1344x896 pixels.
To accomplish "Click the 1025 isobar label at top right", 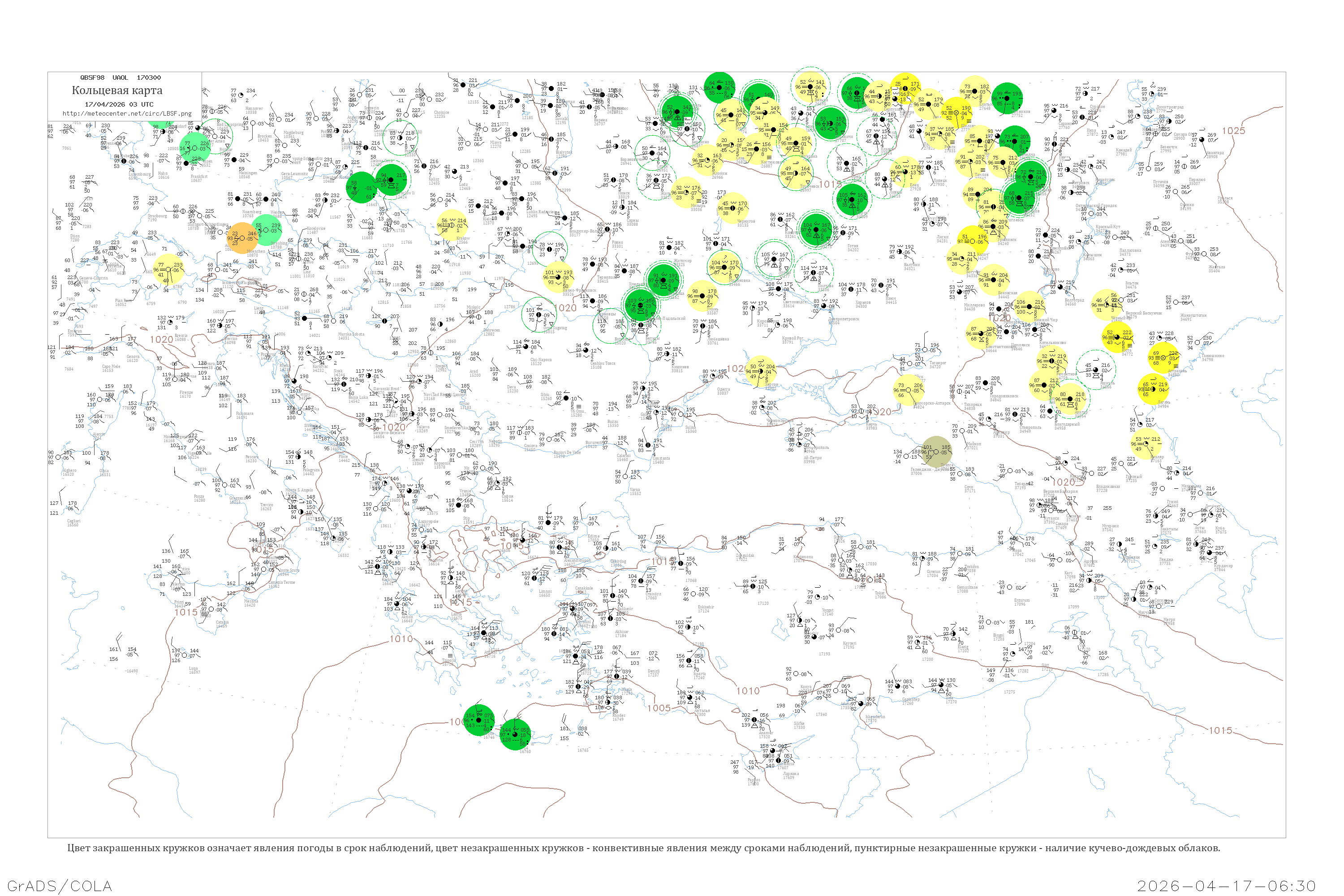I will [x=1233, y=131].
